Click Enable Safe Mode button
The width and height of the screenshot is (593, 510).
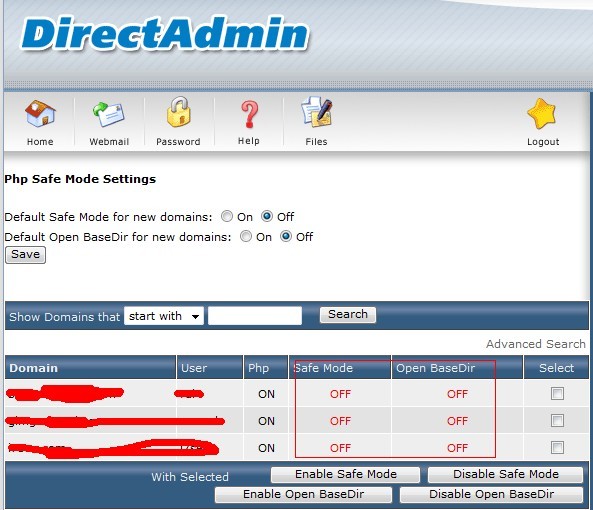[x=346, y=474]
